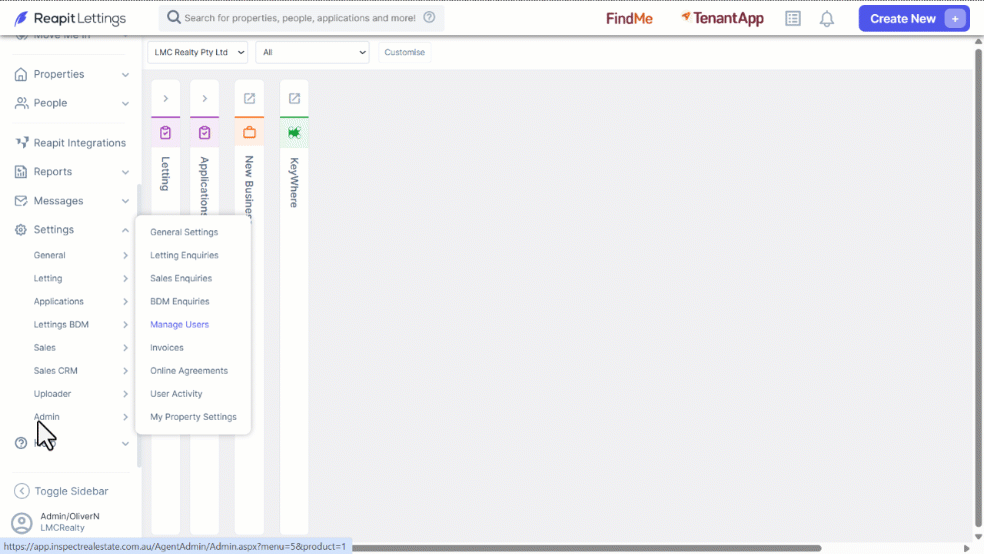Viewport: 984px width, 554px height.
Task: Open Invoices from the flyout
Action: (x=167, y=348)
